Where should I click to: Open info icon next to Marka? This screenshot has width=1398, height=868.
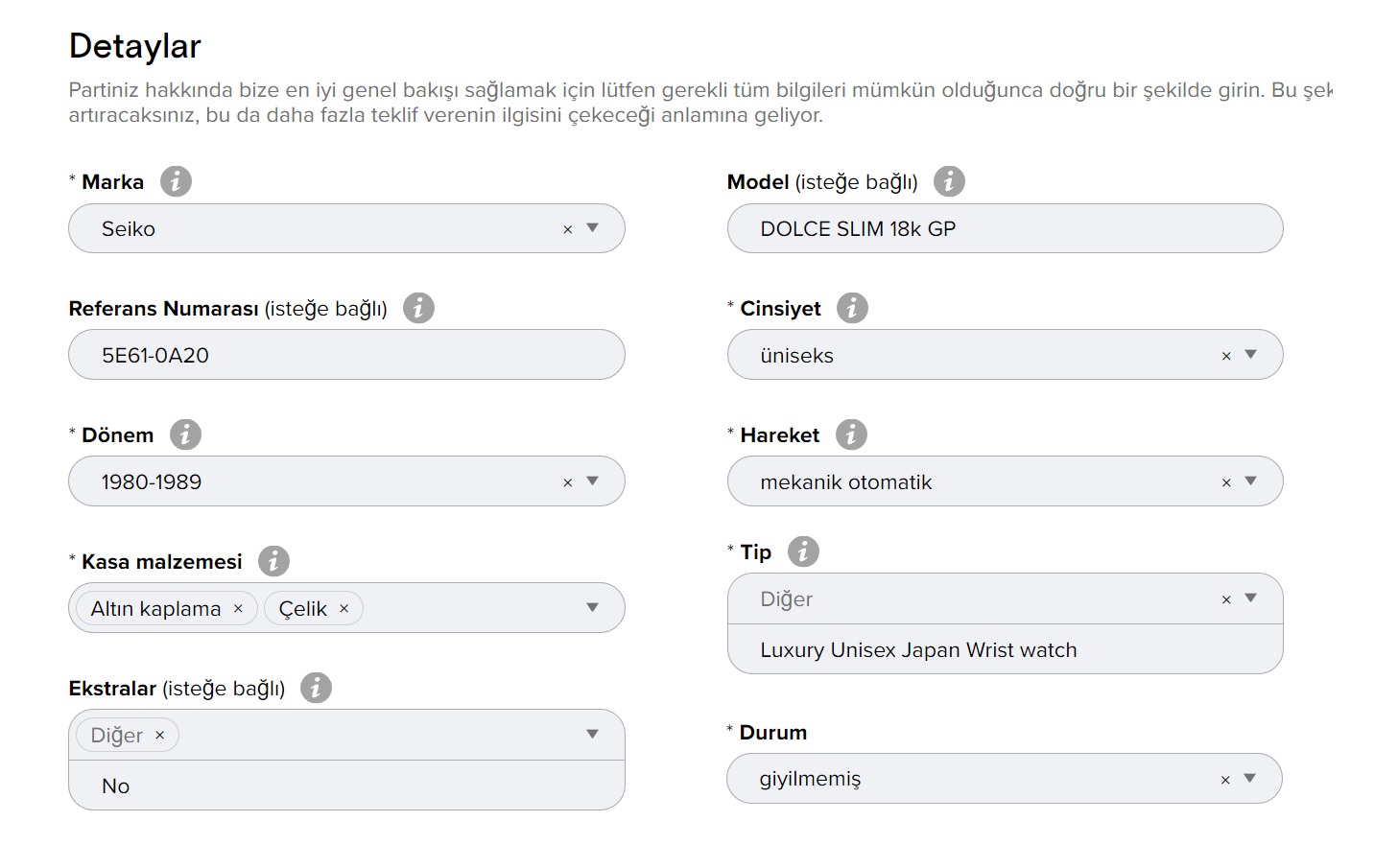(176, 181)
